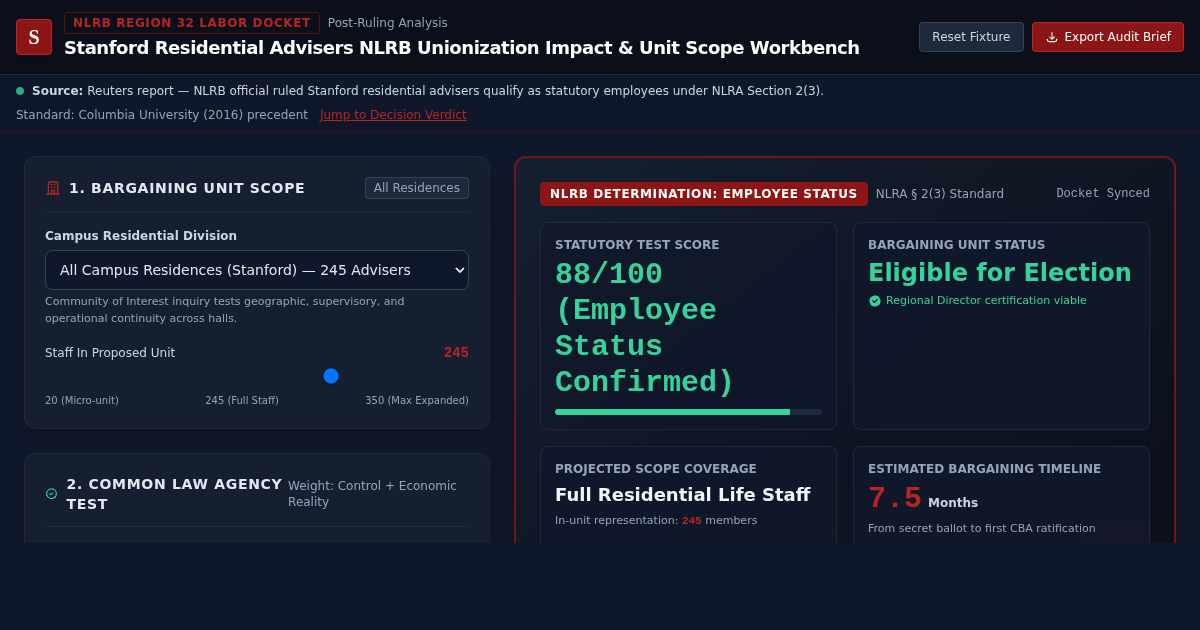The height and width of the screenshot is (630, 1200).
Task: Click the building icon beside Bargaining Unit Scope
Action: [x=53, y=188]
